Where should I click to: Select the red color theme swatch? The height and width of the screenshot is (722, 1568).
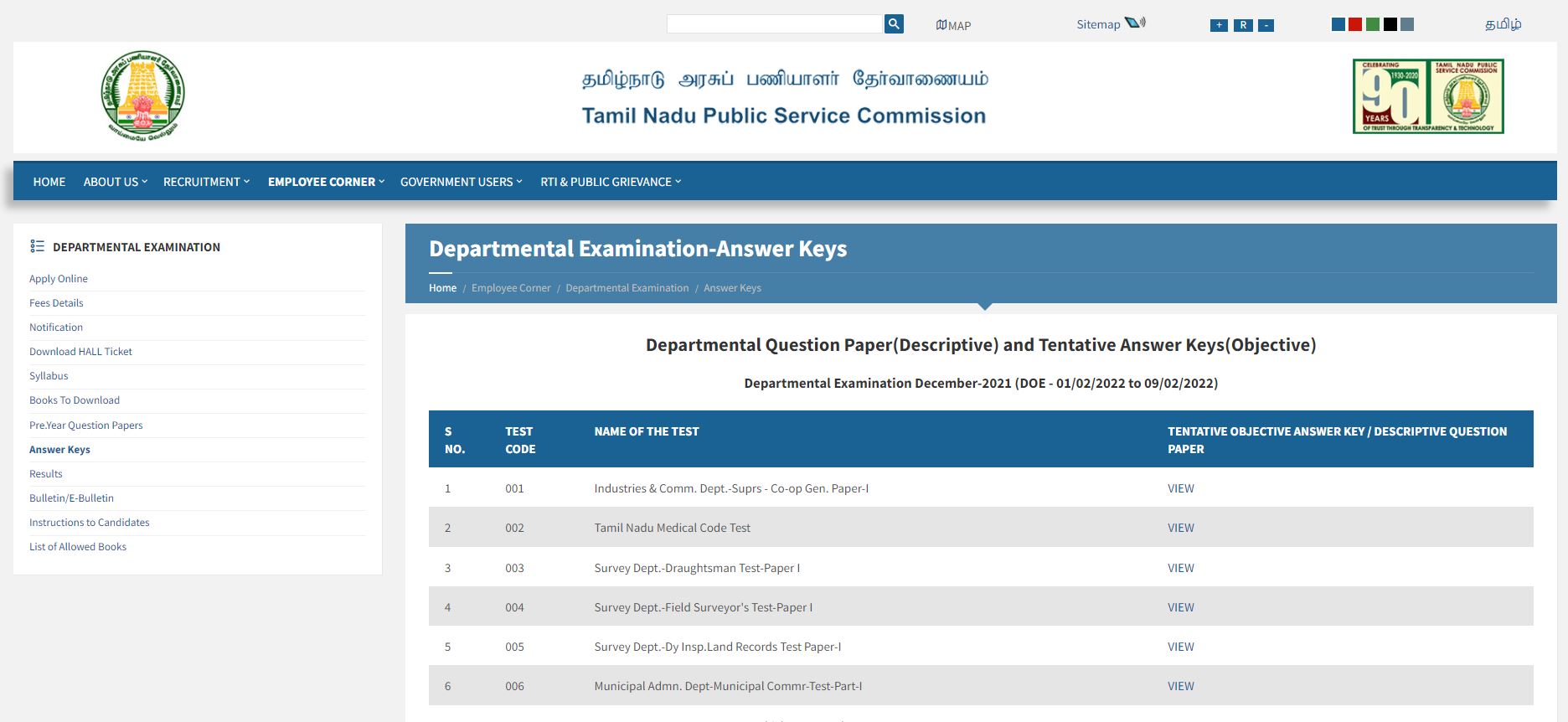pos(1355,24)
